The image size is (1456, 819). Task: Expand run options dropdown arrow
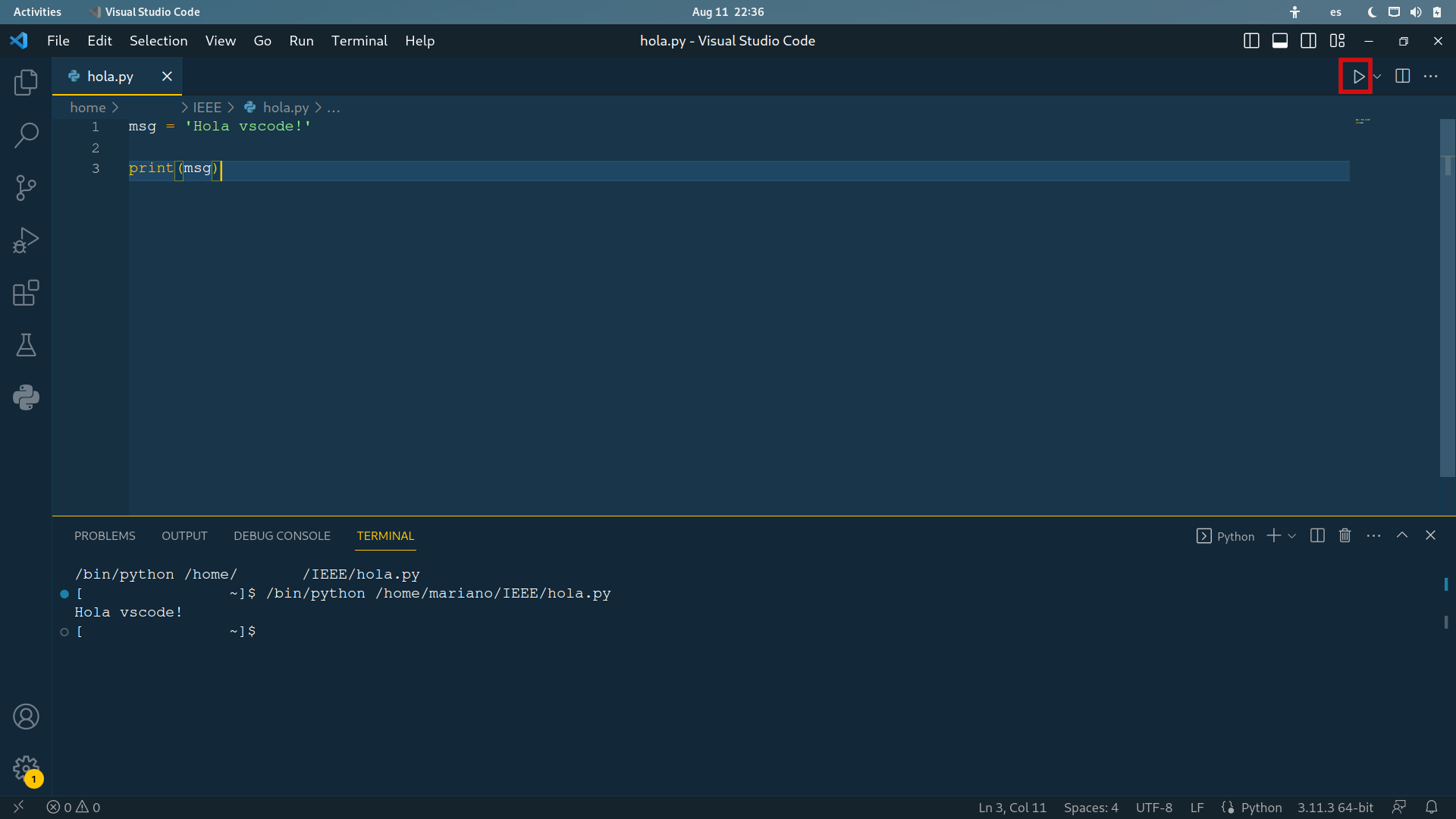[1377, 77]
